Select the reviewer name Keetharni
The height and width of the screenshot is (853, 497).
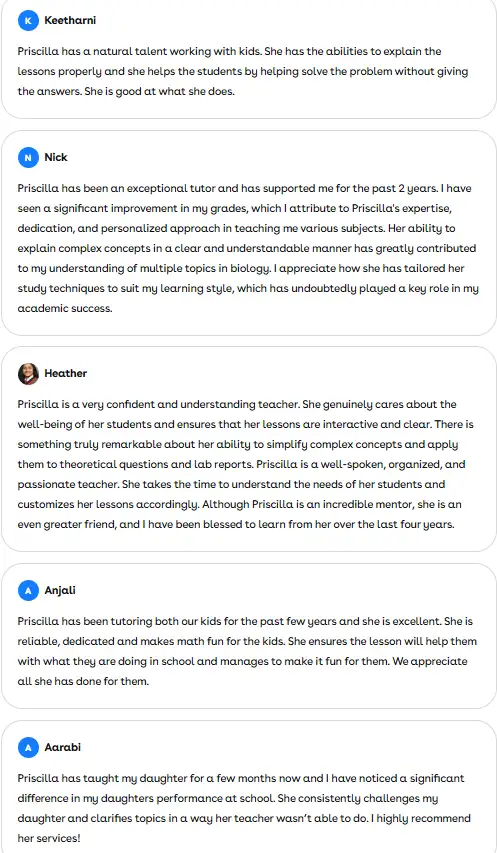pos(70,21)
